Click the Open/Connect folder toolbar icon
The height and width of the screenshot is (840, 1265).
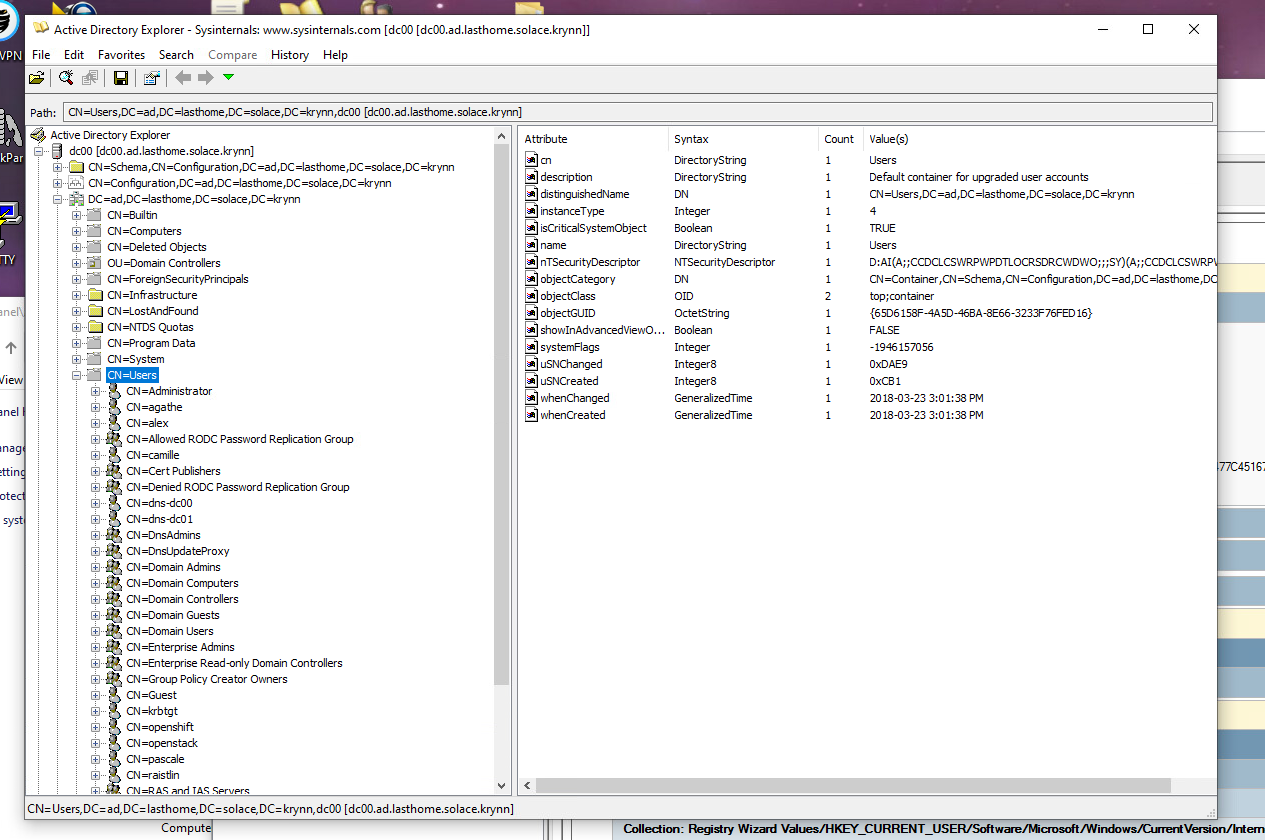click(37, 78)
